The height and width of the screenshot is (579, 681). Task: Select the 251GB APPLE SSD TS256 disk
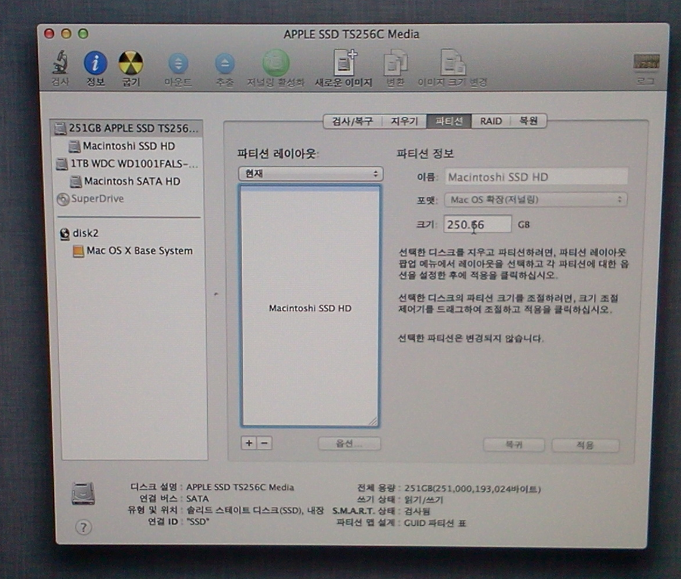pos(127,128)
